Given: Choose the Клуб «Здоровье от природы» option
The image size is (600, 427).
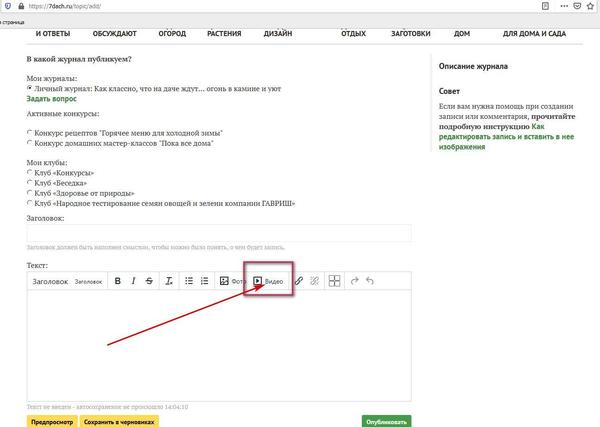Looking at the screenshot, I should (30, 193).
